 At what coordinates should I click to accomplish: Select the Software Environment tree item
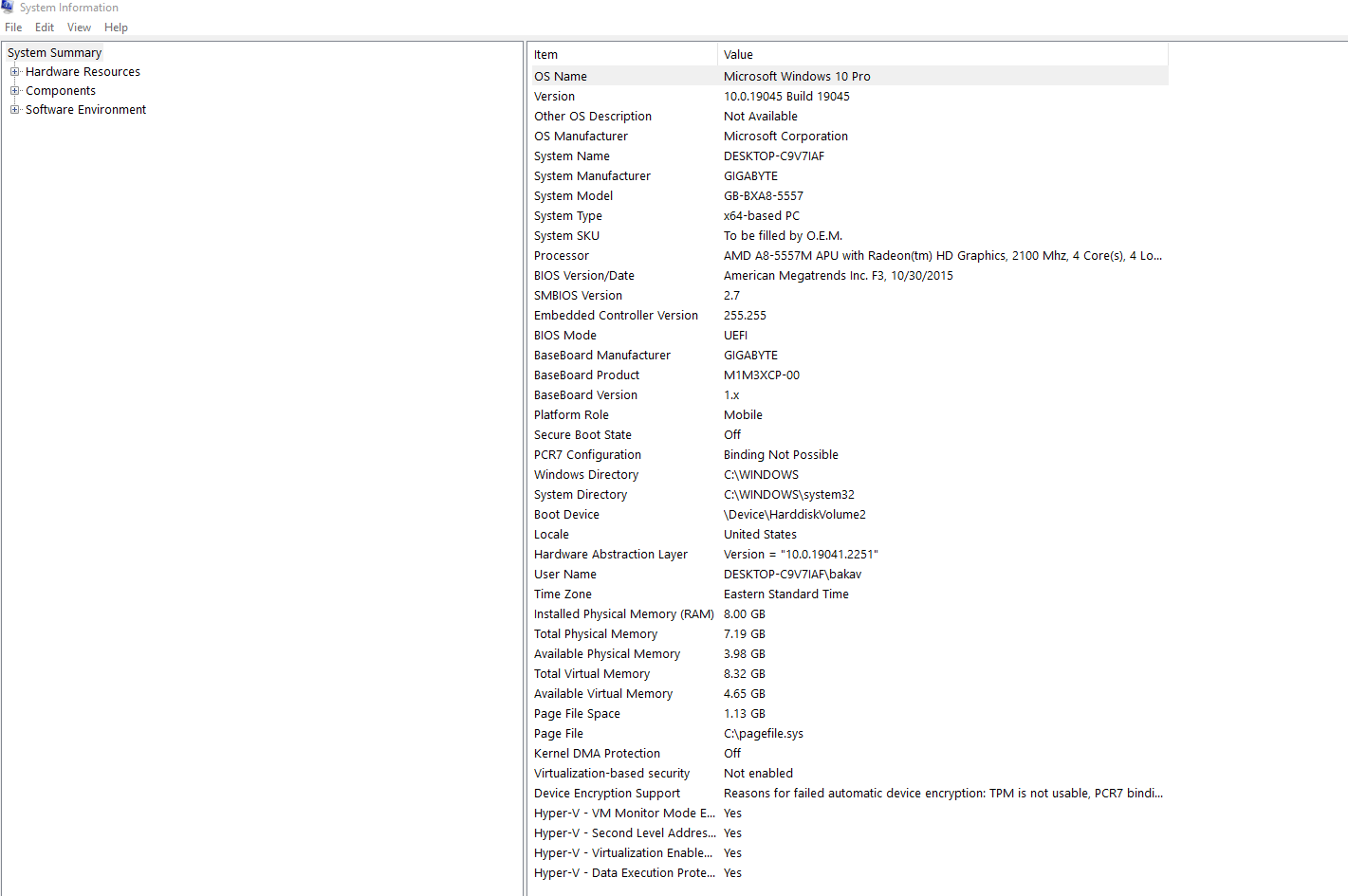pyautogui.click(x=85, y=110)
